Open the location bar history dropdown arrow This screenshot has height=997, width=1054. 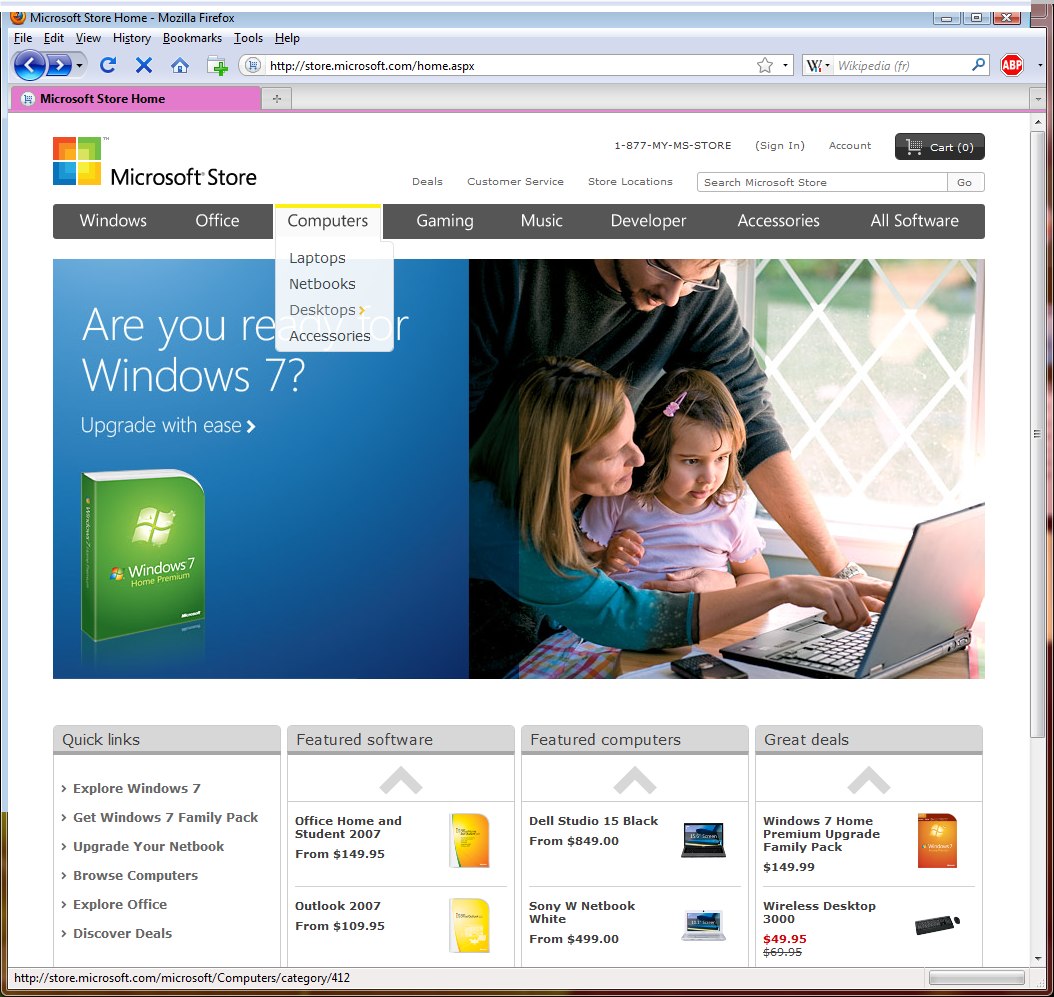point(785,65)
